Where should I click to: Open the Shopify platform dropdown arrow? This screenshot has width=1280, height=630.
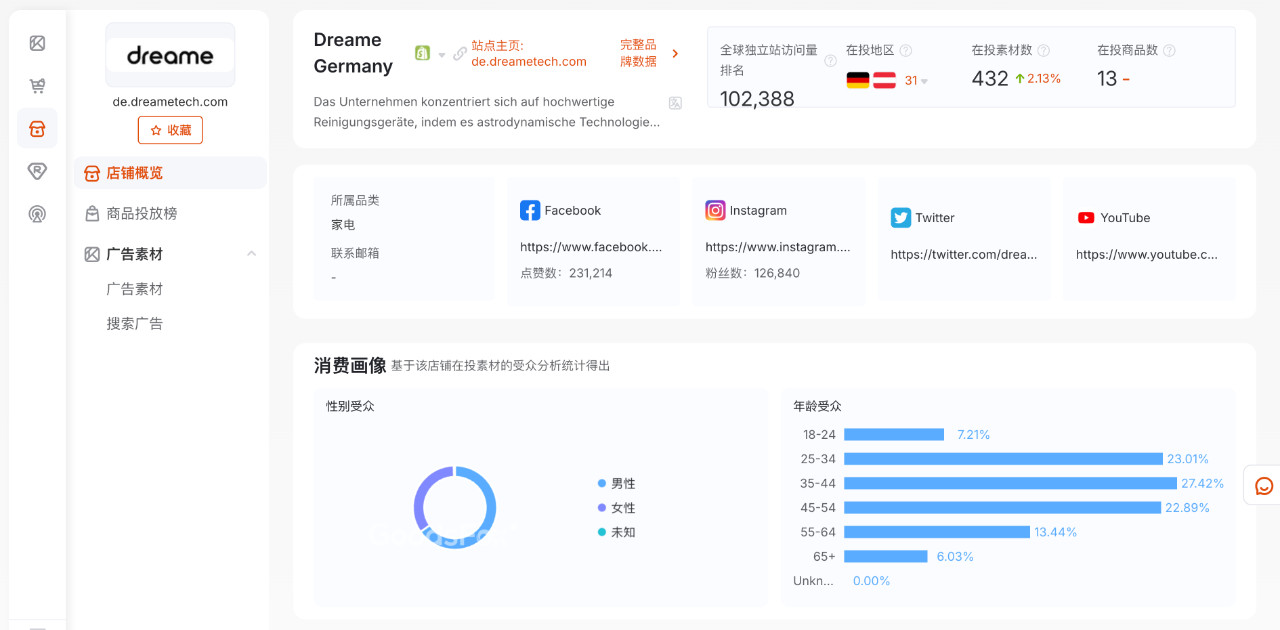(x=442, y=55)
